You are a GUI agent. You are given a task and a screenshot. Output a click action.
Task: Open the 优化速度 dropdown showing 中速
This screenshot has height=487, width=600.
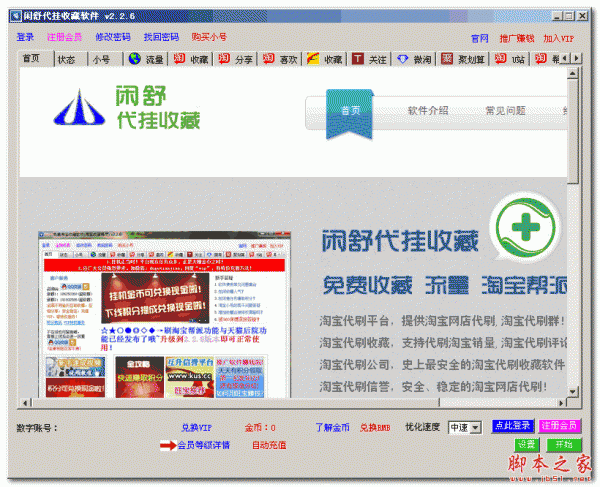pos(465,427)
